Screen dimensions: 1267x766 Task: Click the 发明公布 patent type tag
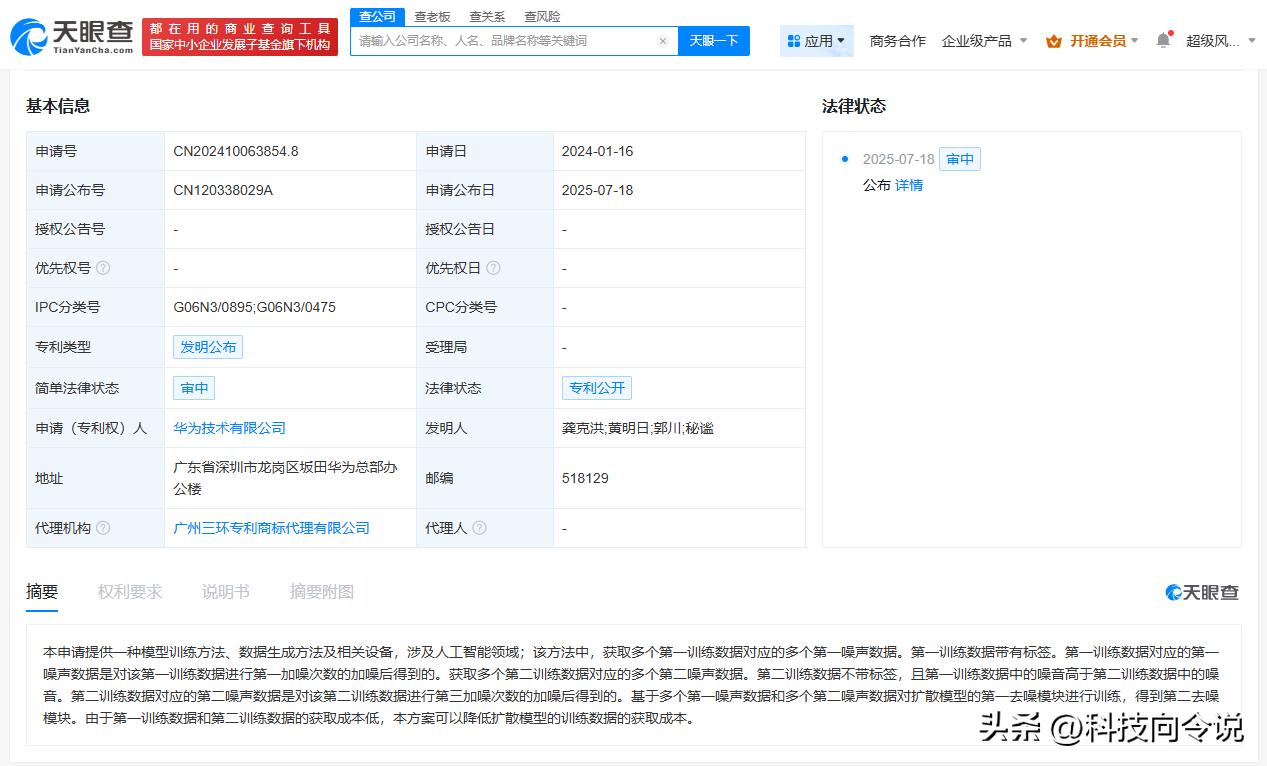coord(208,347)
